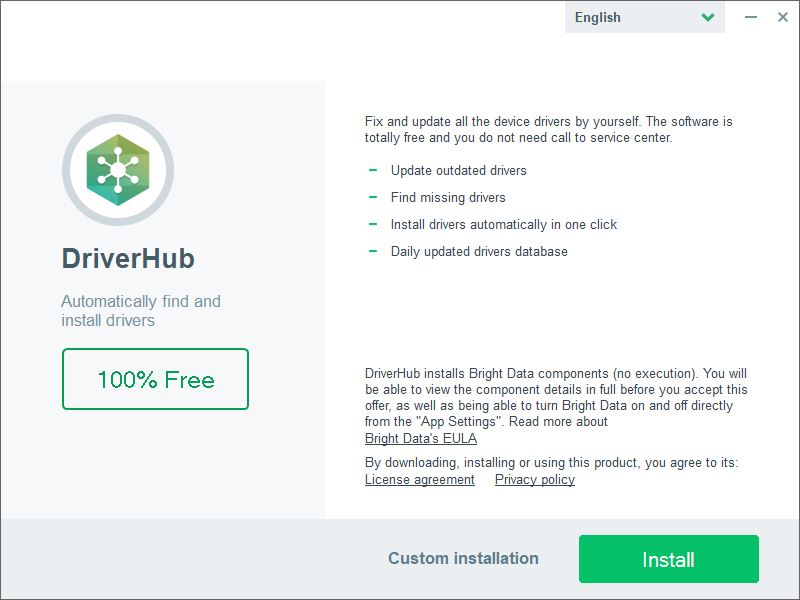
Task: Open the License agreement link
Action: [419, 480]
